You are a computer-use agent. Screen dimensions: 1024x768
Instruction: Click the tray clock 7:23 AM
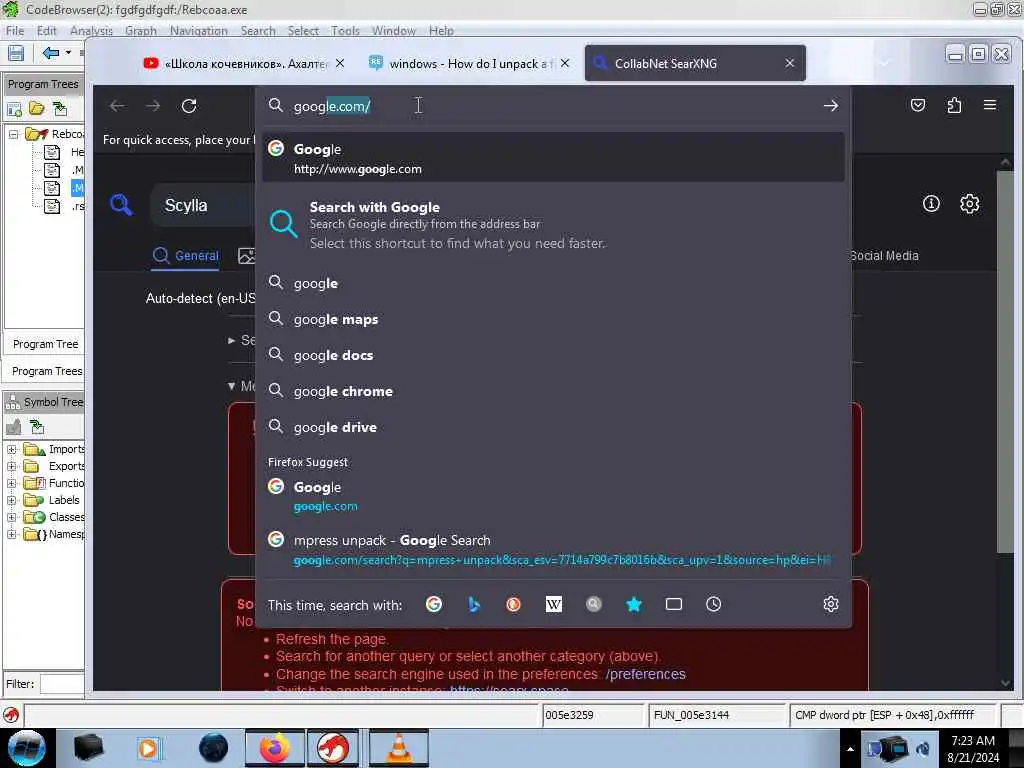972,748
